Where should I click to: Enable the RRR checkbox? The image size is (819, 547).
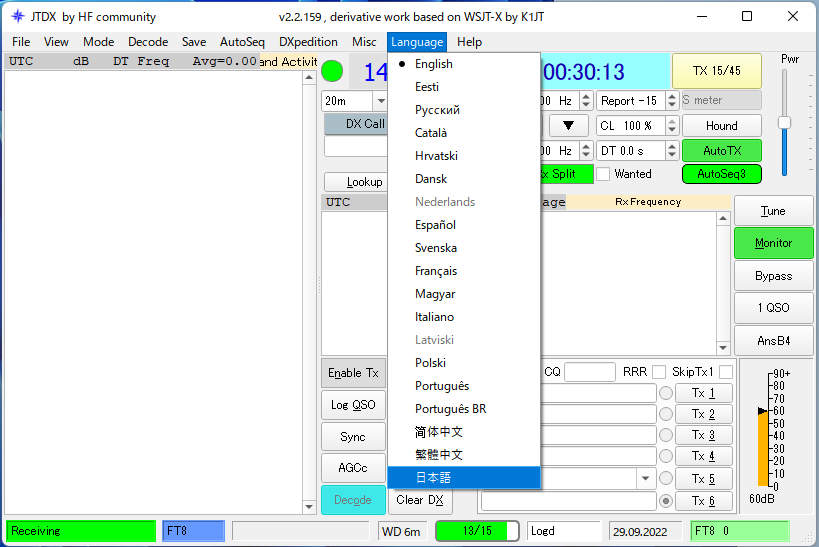[659, 372]
